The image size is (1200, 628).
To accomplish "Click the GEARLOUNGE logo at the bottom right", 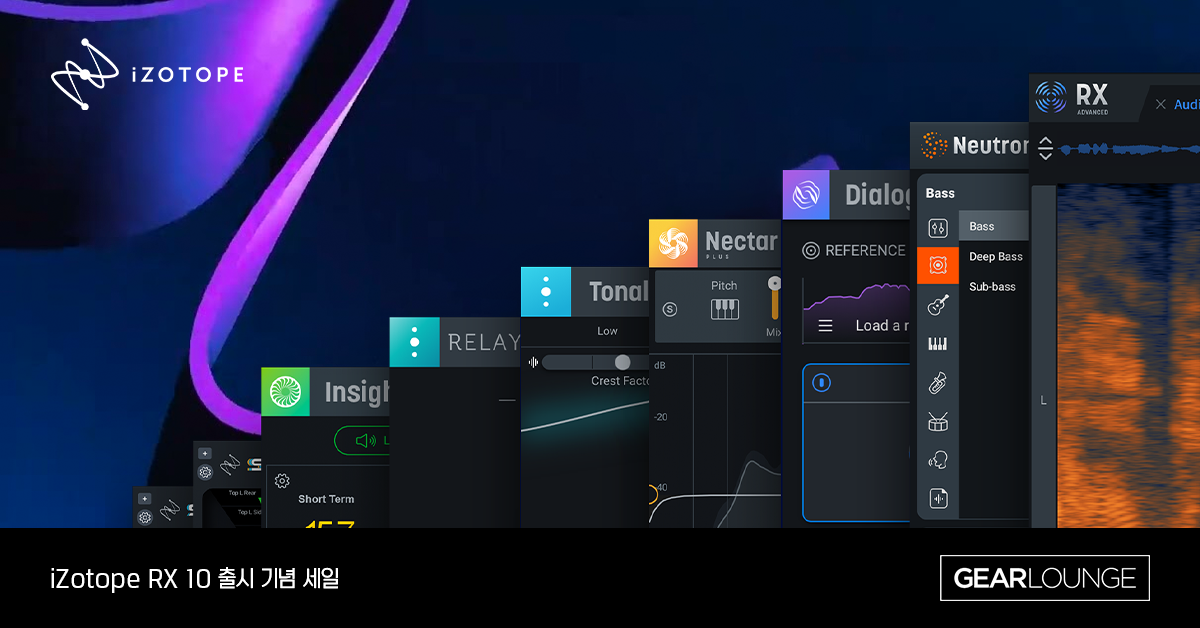I will point(1044,578).
